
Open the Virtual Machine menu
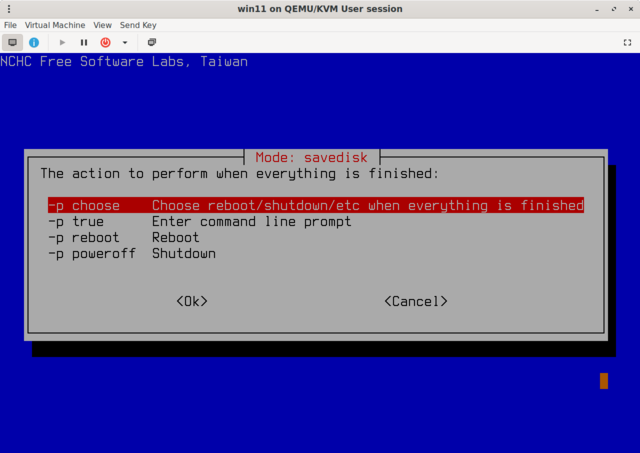tap(55, 24)
